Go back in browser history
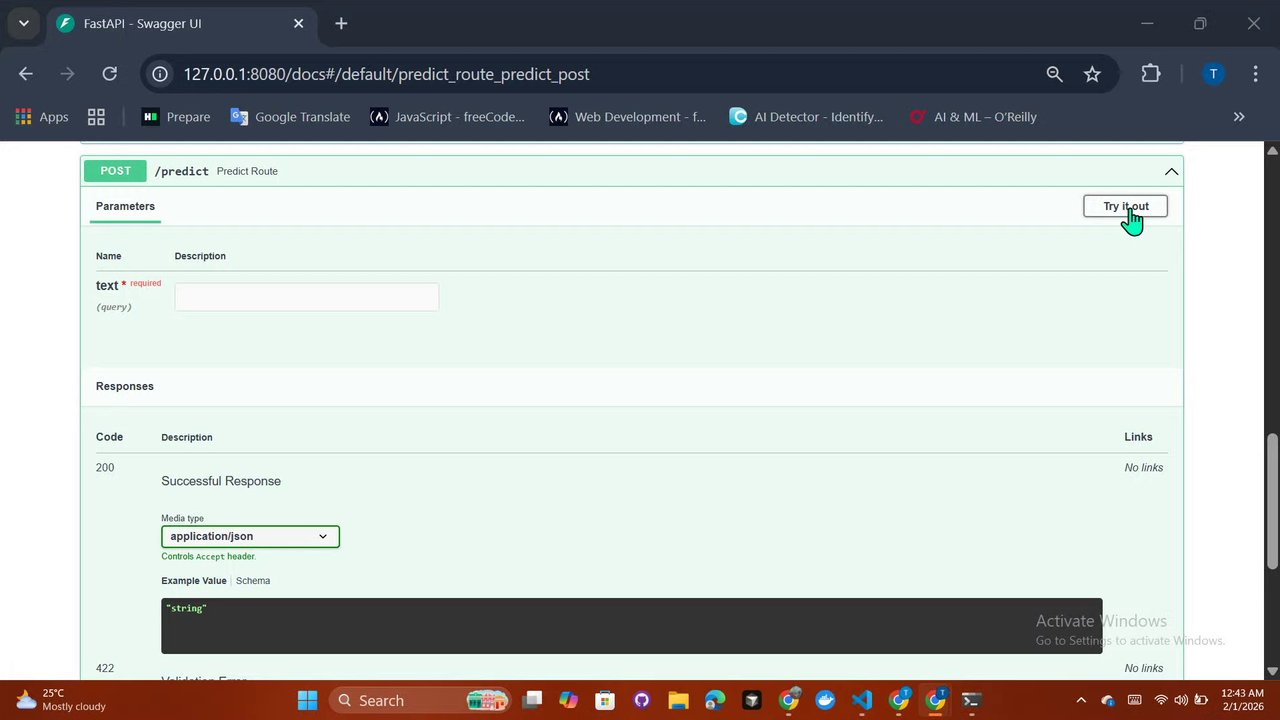Screen dimensions: 1280x720 click(x=26, y=74)
